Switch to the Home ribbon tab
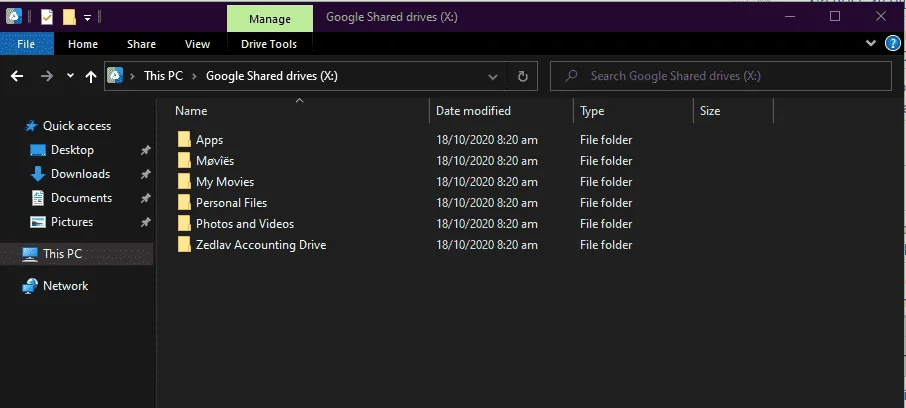The height and width of the screenshot is (408, 906). (x=83, y=44)
